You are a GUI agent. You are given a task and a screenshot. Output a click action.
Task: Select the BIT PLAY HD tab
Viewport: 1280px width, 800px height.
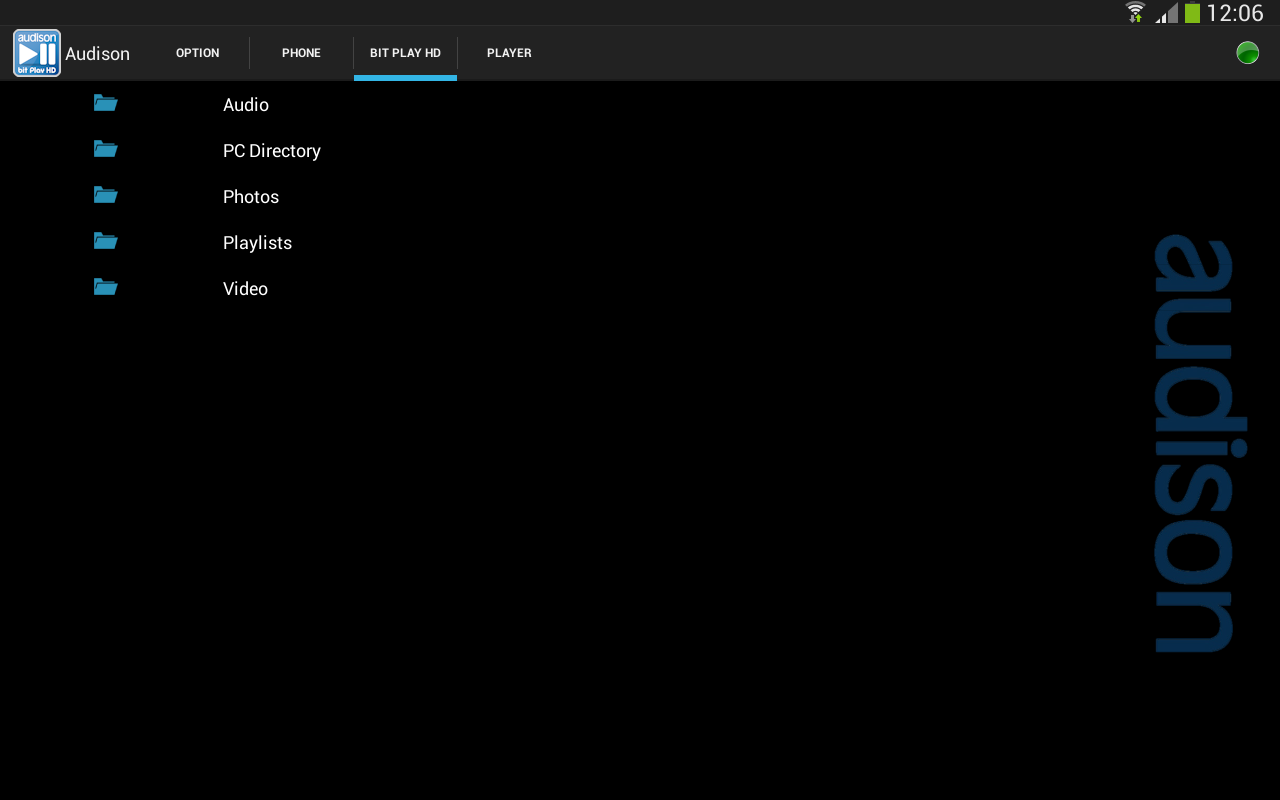(405, 53)
